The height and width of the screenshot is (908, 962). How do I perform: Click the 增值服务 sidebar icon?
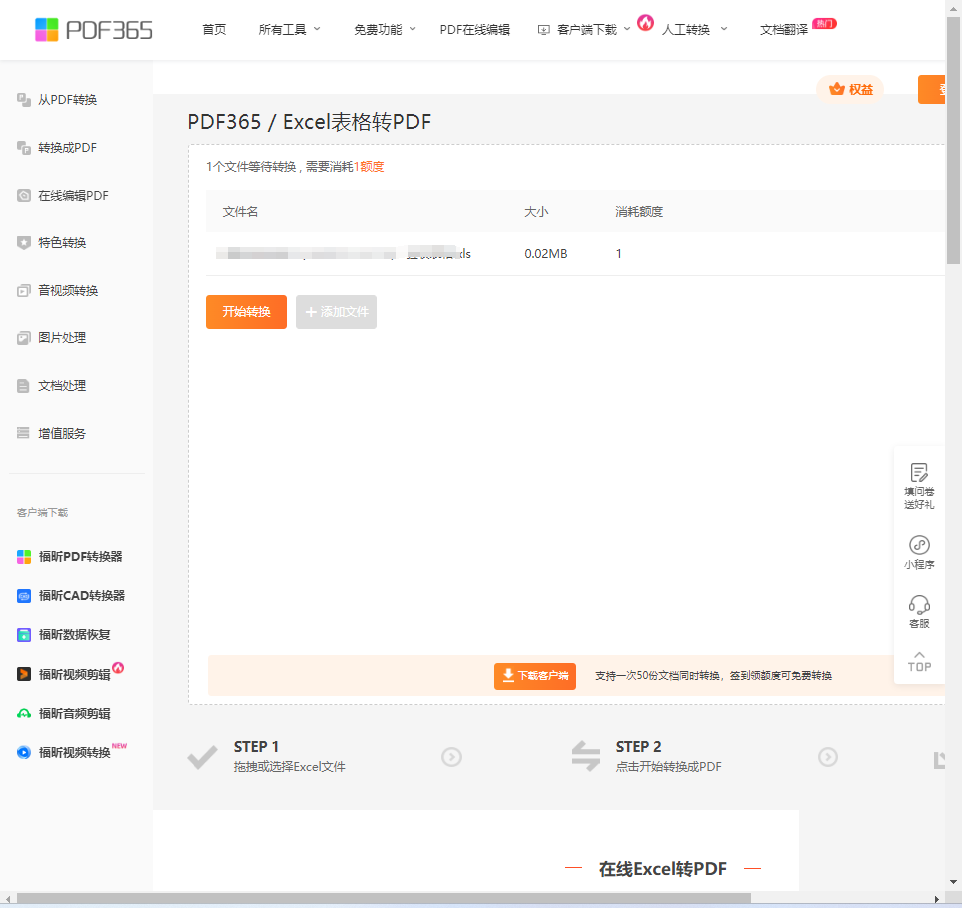click(x=24, y=433)
